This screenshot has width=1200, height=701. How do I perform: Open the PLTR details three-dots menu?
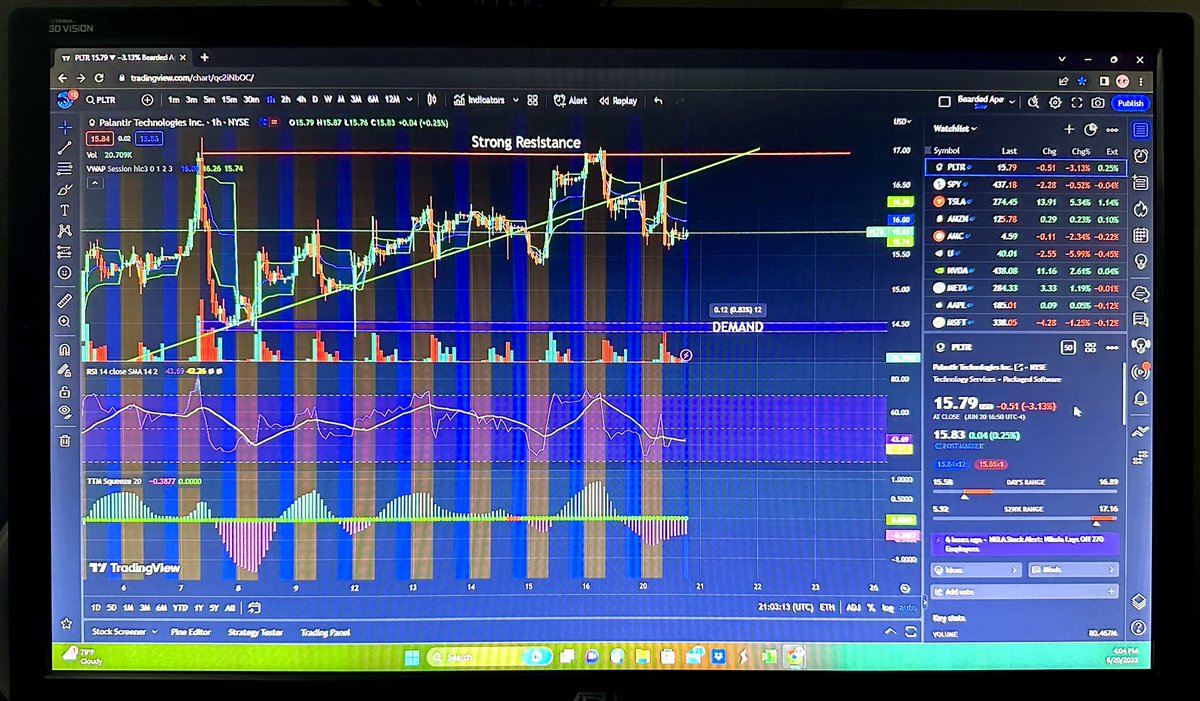(x=1111, y=346)
